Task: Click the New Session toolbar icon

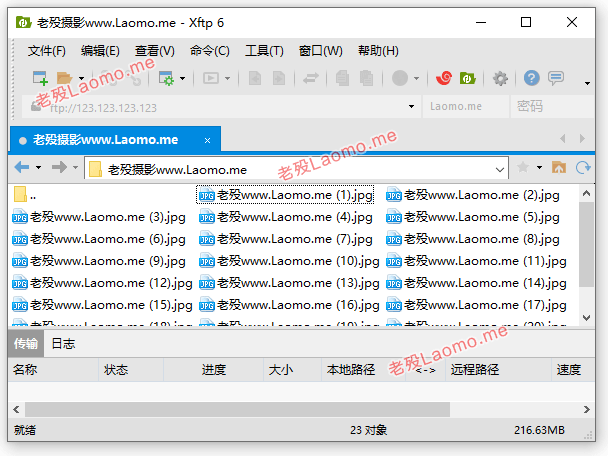Action: point(40,78)
